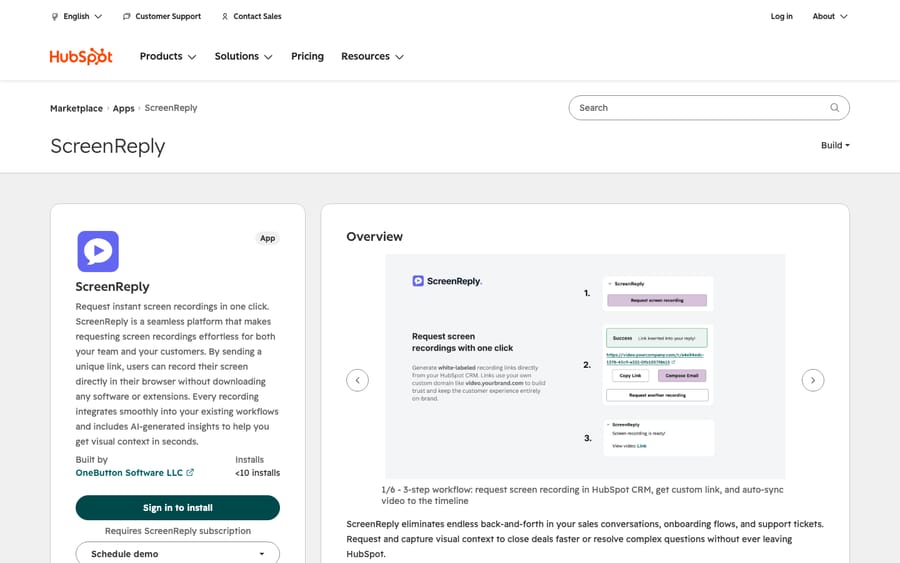Open the Pricing page
The image size is (900, 563).
[x=307, y=56]
